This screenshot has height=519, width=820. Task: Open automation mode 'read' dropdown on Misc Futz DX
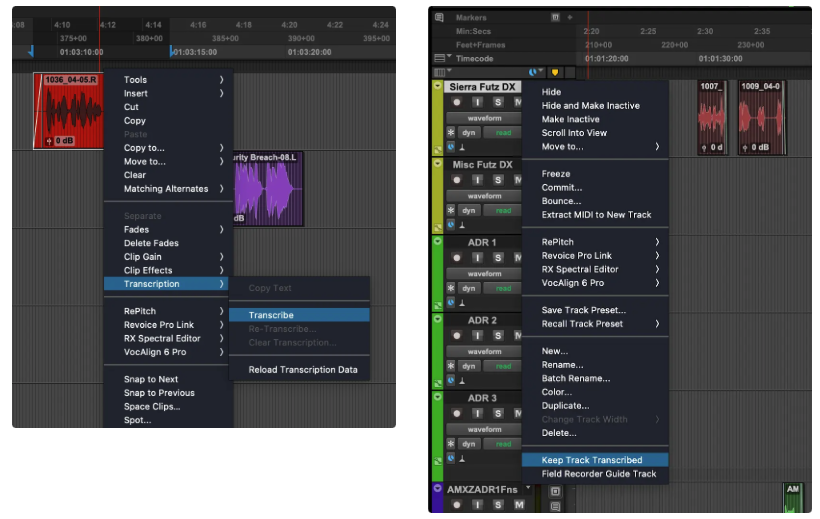(x=503, y=211)
